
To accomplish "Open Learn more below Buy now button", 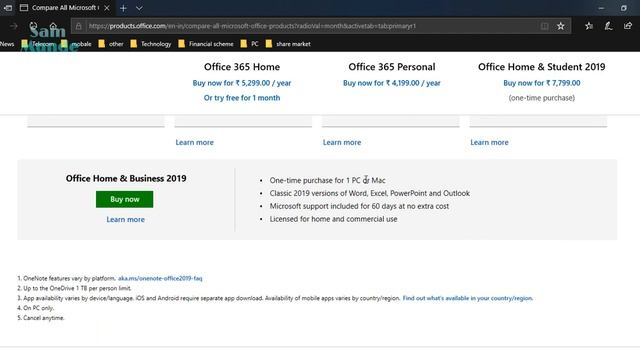I will (125, 220).
